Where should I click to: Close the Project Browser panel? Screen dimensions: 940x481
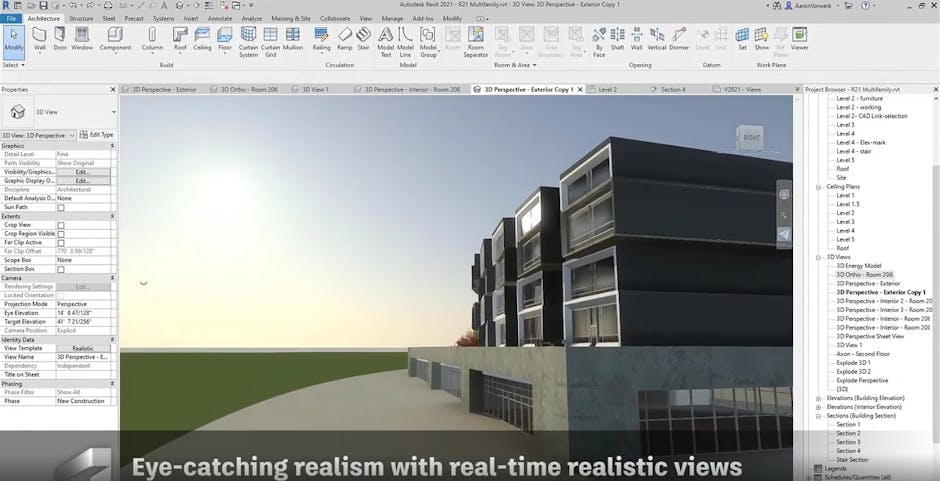[936, 89]
